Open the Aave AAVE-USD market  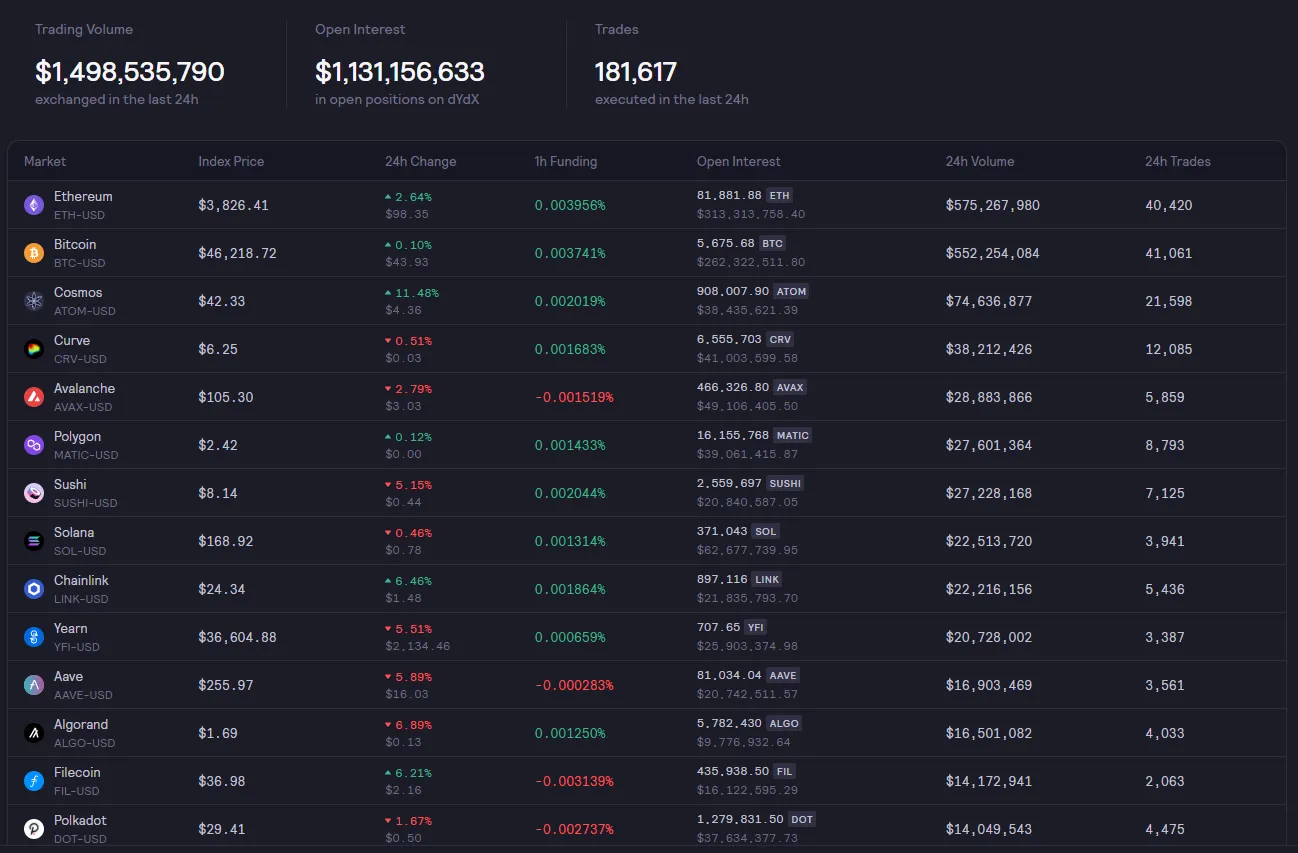[x=646, y=685]
